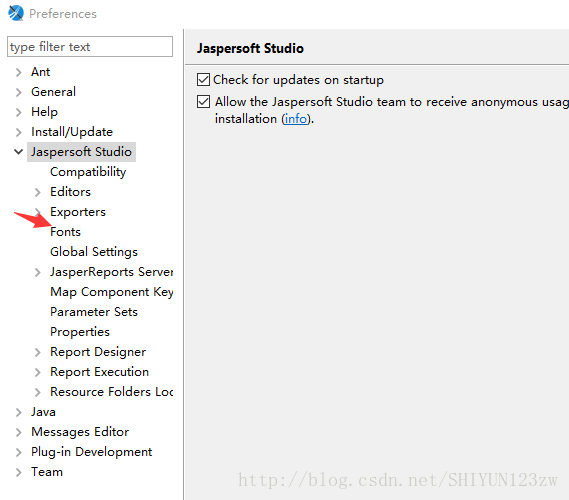569x500 pixels.
Task: Select Report Execution tree item
Action: pos(99,372)
